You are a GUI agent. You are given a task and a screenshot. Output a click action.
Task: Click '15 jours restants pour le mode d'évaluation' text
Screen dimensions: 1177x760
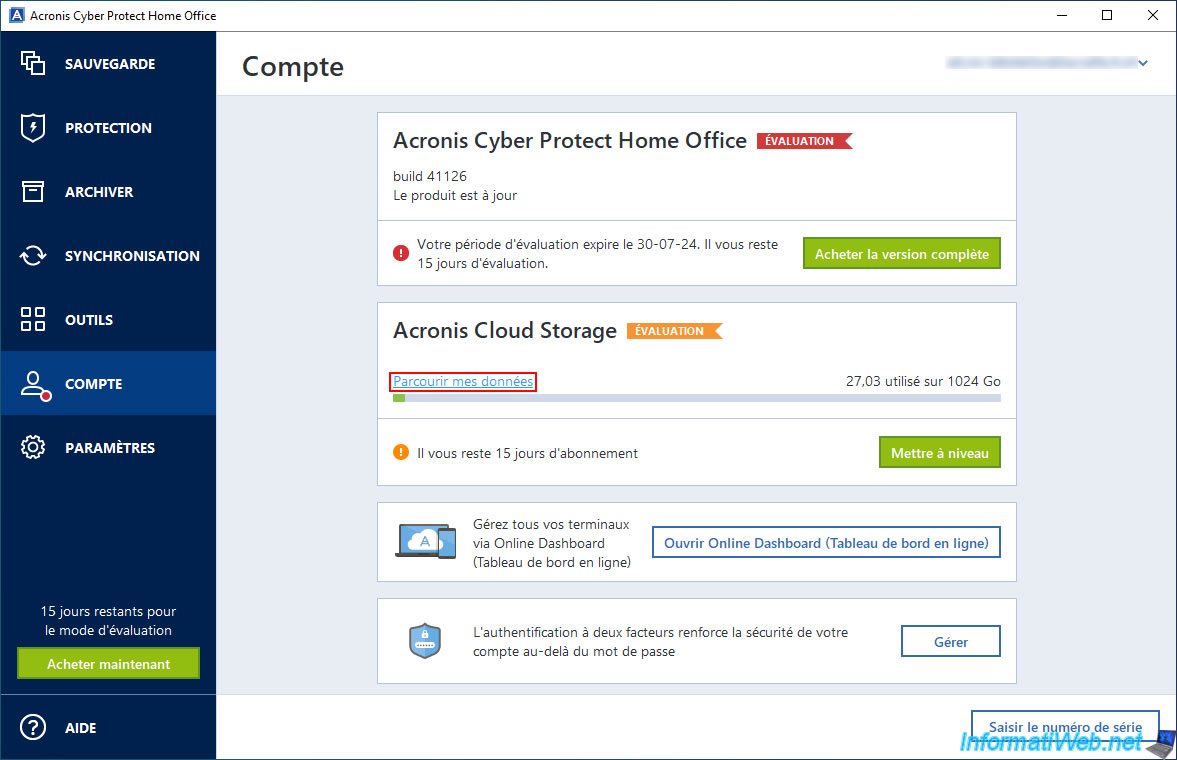tap(108, 620)
